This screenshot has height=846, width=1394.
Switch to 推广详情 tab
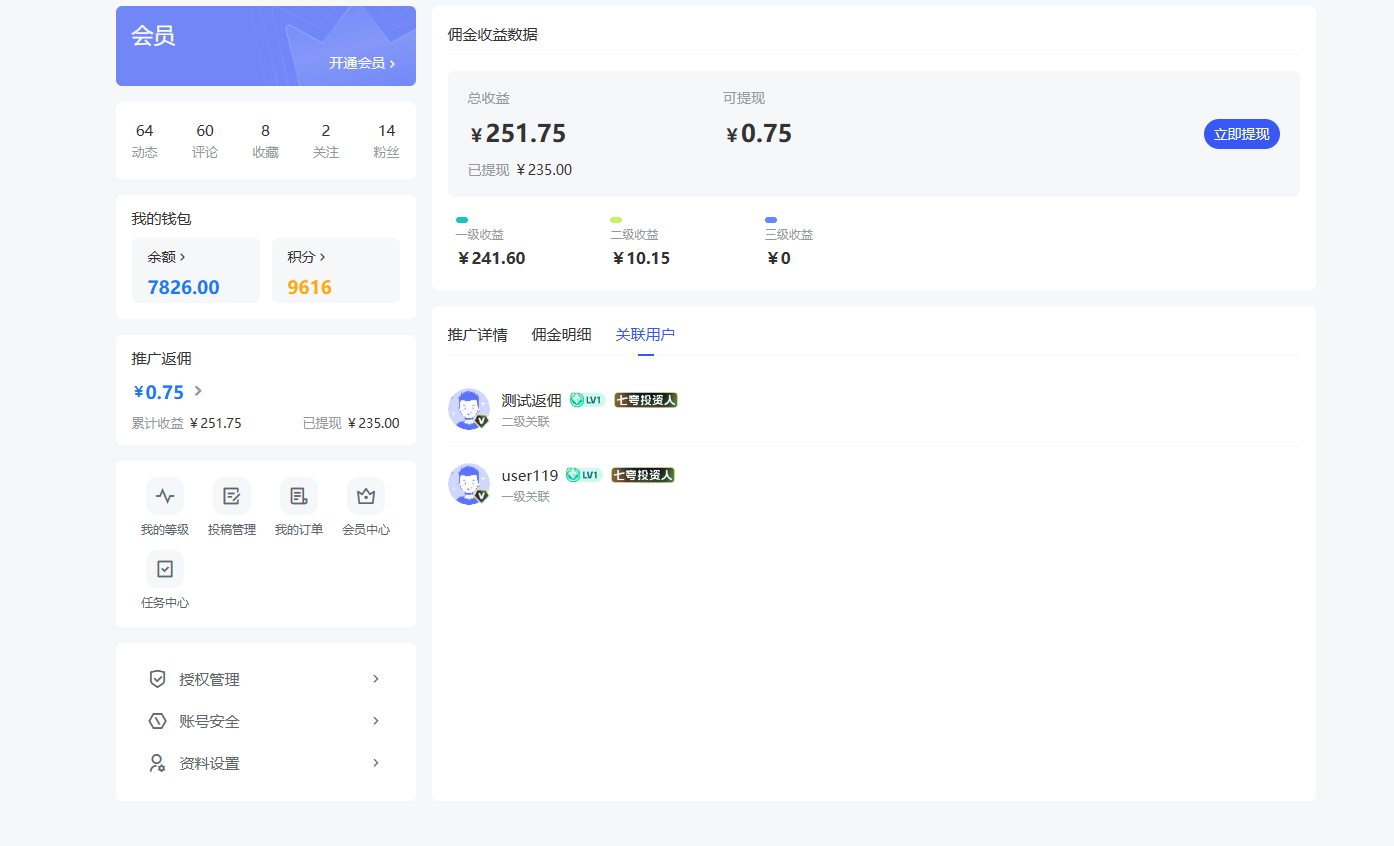(x=477, y=335)
